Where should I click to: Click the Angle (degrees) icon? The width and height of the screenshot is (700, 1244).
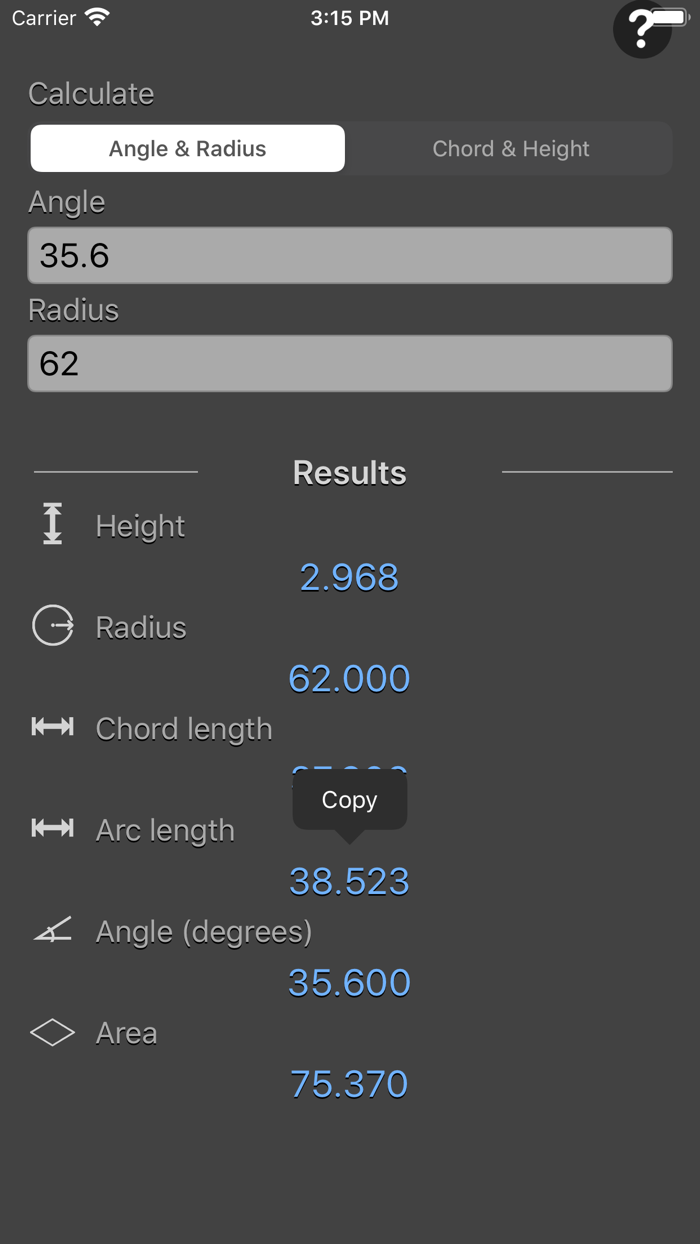(52, 930)
